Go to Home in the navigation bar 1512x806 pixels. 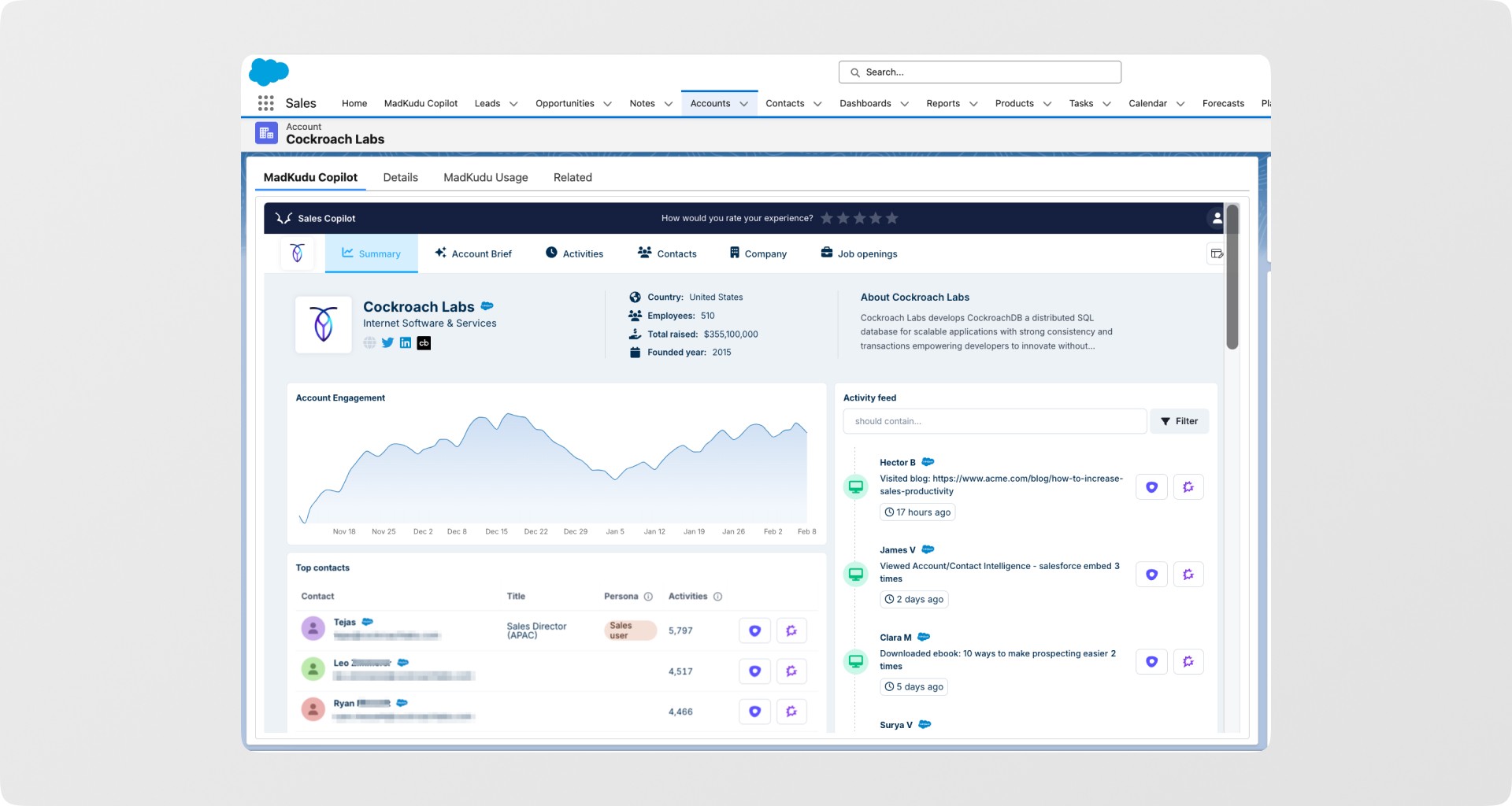tap(354, 103)
